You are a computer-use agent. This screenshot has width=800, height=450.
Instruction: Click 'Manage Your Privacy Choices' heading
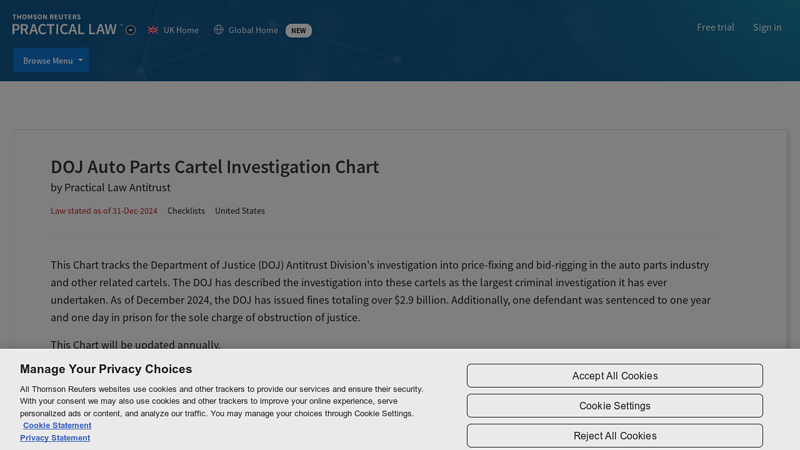[106, 369]
